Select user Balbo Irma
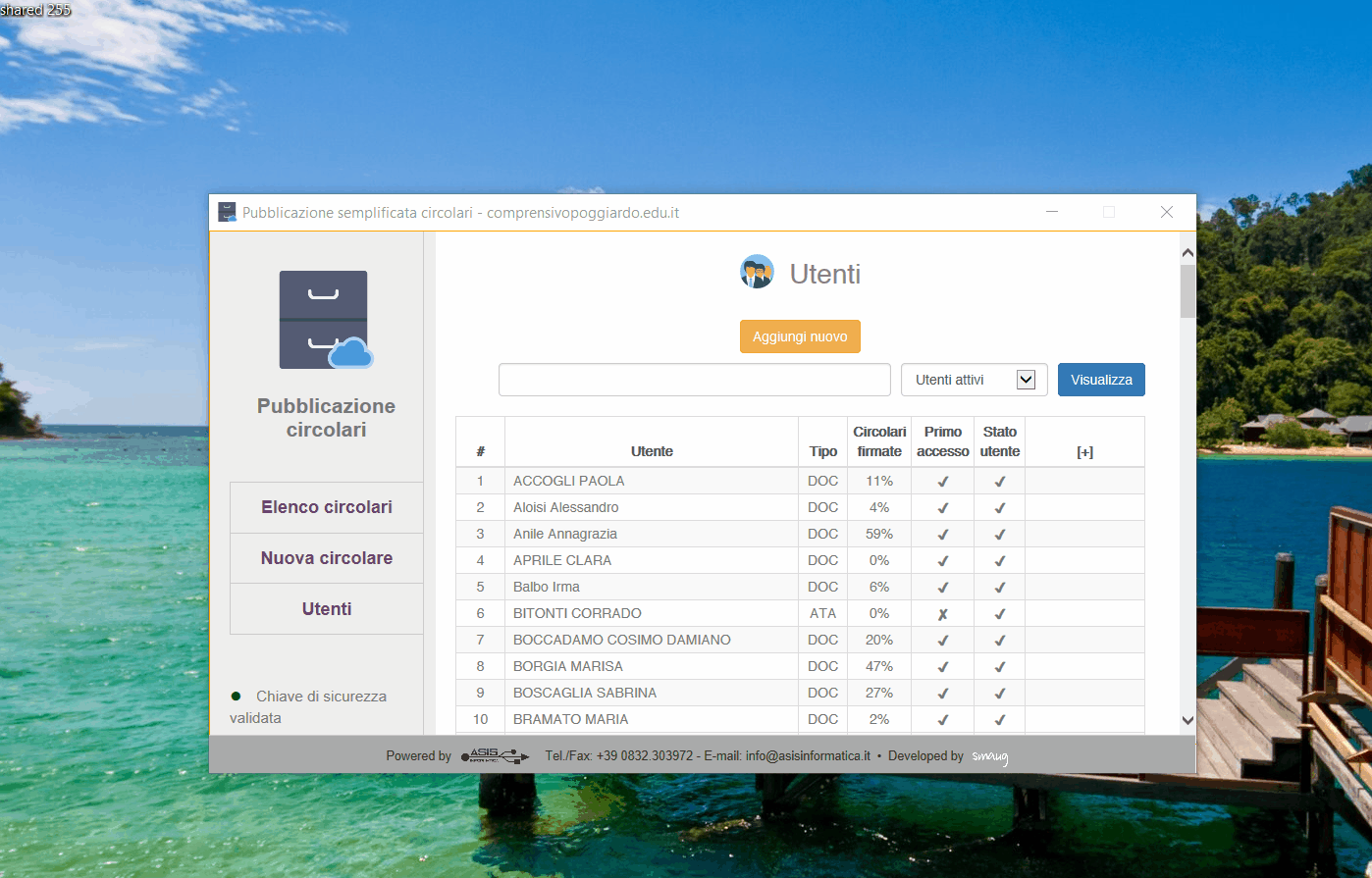The image size is (1372, 878). (x=546, y=587)
